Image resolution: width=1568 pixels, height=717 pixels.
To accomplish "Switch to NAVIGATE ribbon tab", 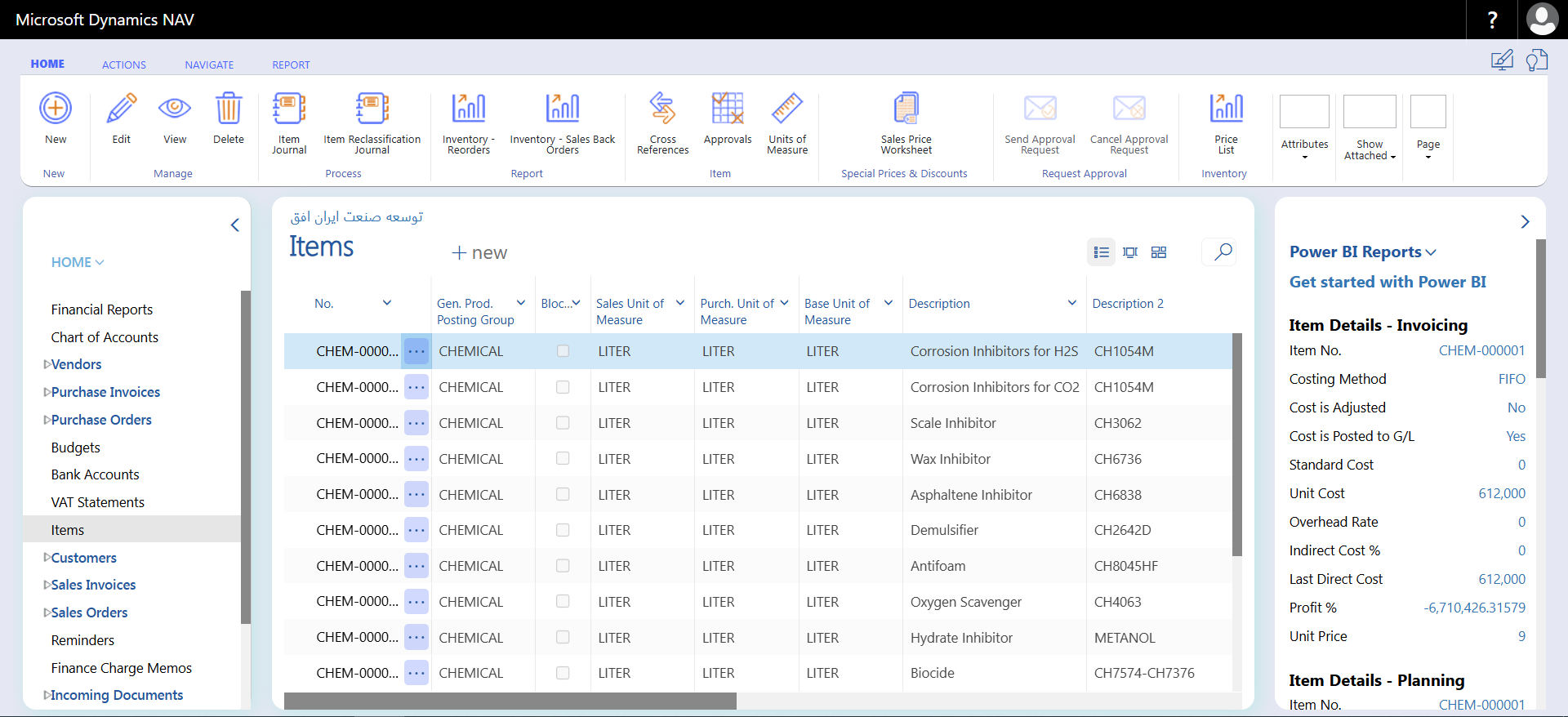I will click(209, 65).
